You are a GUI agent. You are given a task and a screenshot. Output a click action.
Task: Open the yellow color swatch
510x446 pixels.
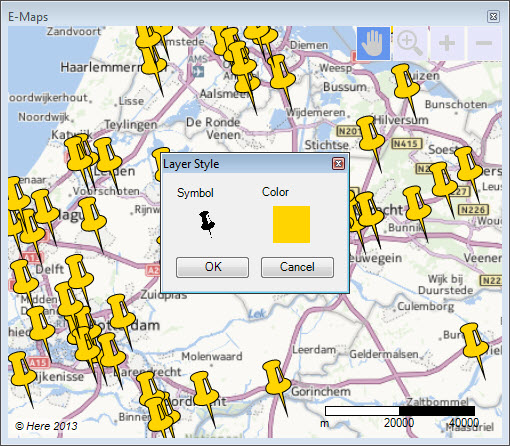click(291, 224)
